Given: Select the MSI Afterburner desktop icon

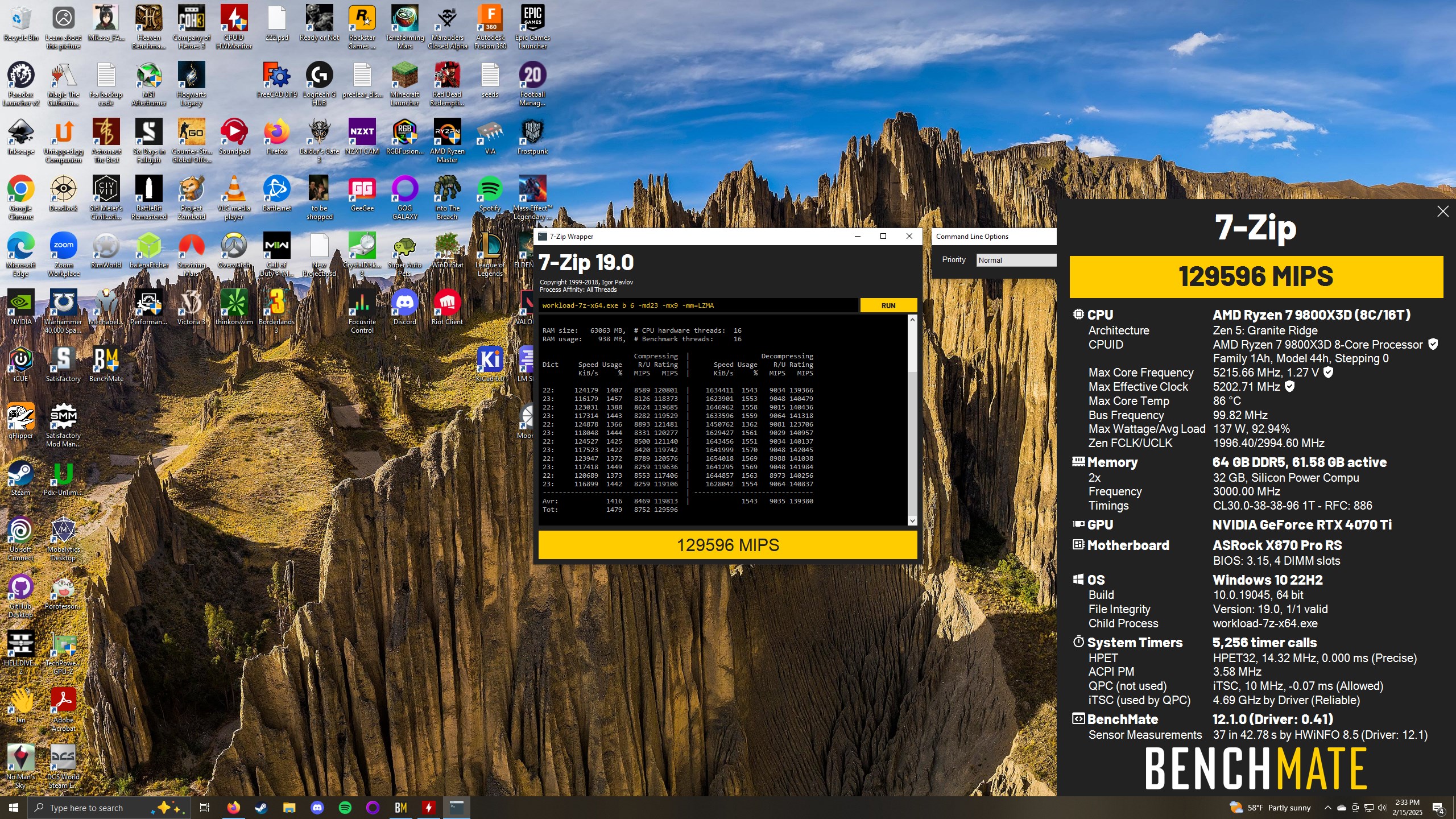Looking at the screenshot, I should (148, 84).
